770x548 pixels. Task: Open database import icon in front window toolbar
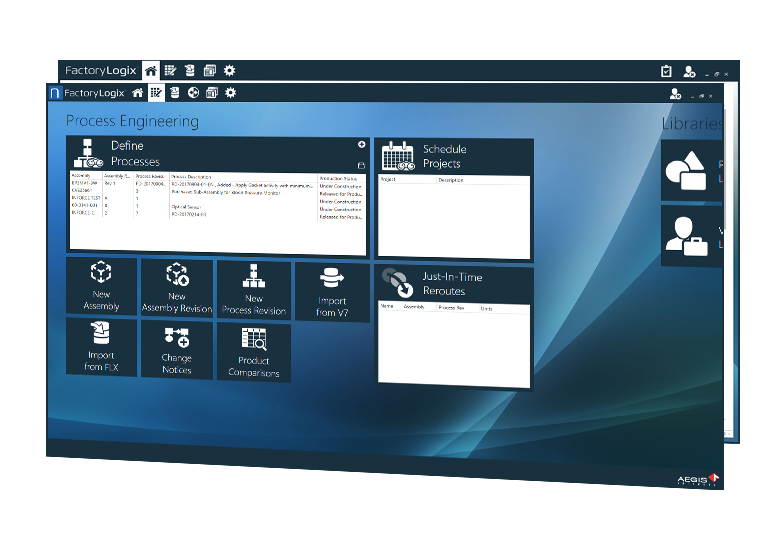[x=174, y=92]
